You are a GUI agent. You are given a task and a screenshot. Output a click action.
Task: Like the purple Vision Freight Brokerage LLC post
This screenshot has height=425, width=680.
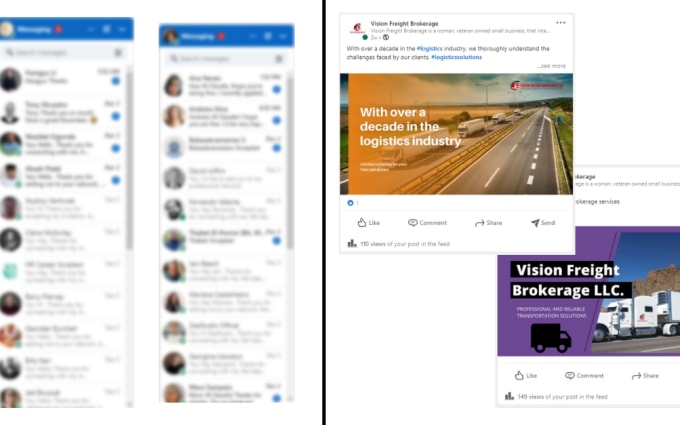click(526, 376)
